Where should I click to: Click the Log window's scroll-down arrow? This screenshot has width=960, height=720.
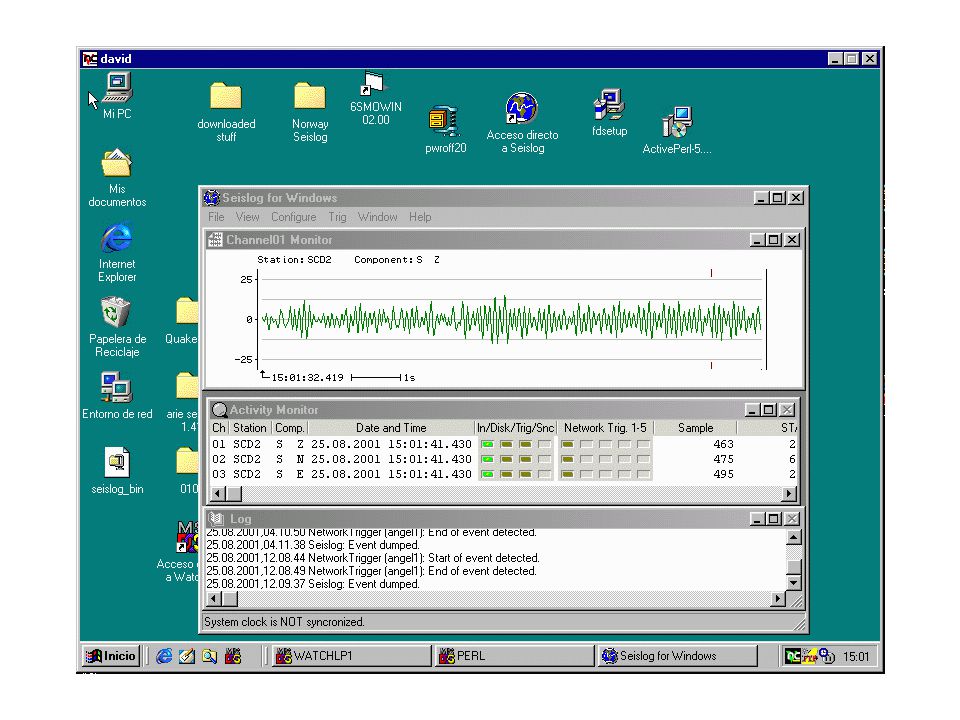coord(793,583)
